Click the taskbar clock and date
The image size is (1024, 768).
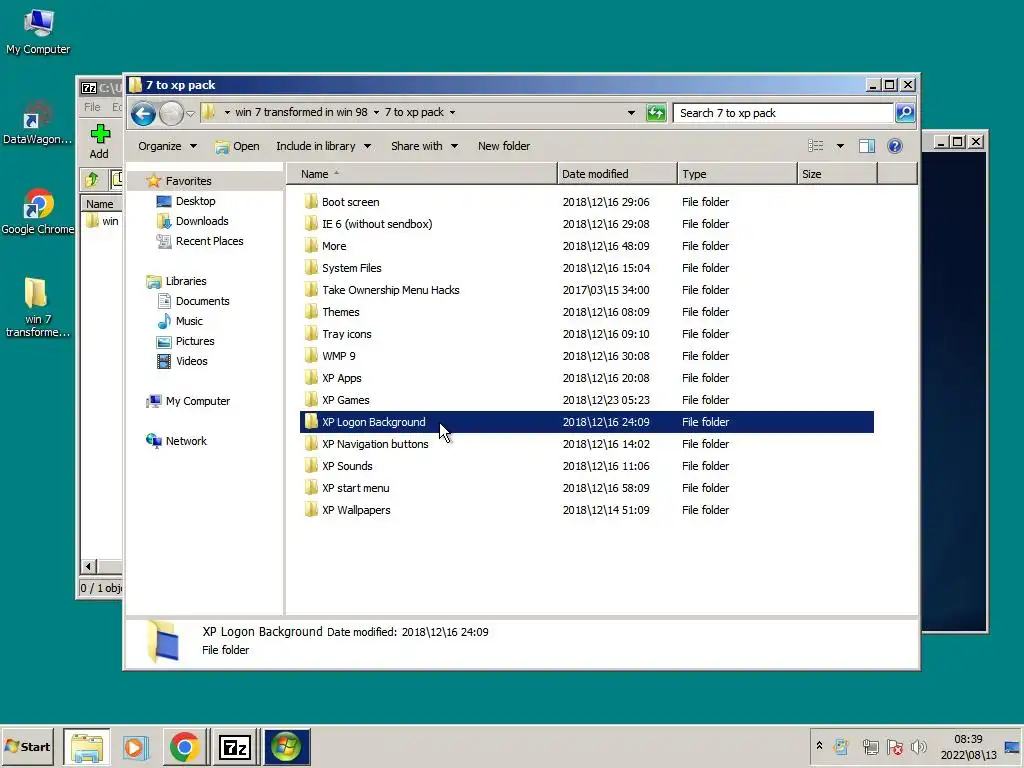pyautogui.click(x=968, y=747)
